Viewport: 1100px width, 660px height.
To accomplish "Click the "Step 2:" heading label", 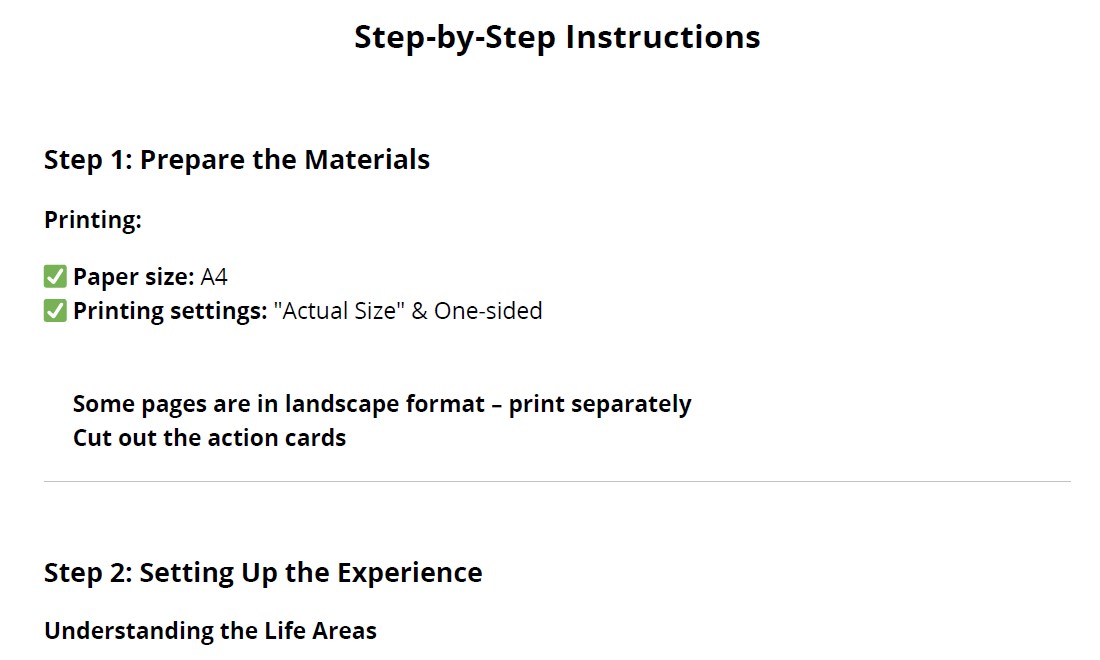I will tap(88, 572).
